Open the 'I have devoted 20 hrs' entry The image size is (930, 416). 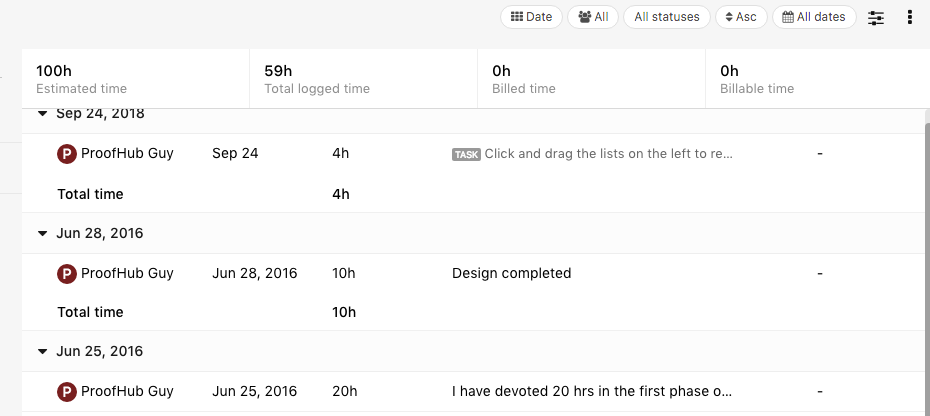592,391
